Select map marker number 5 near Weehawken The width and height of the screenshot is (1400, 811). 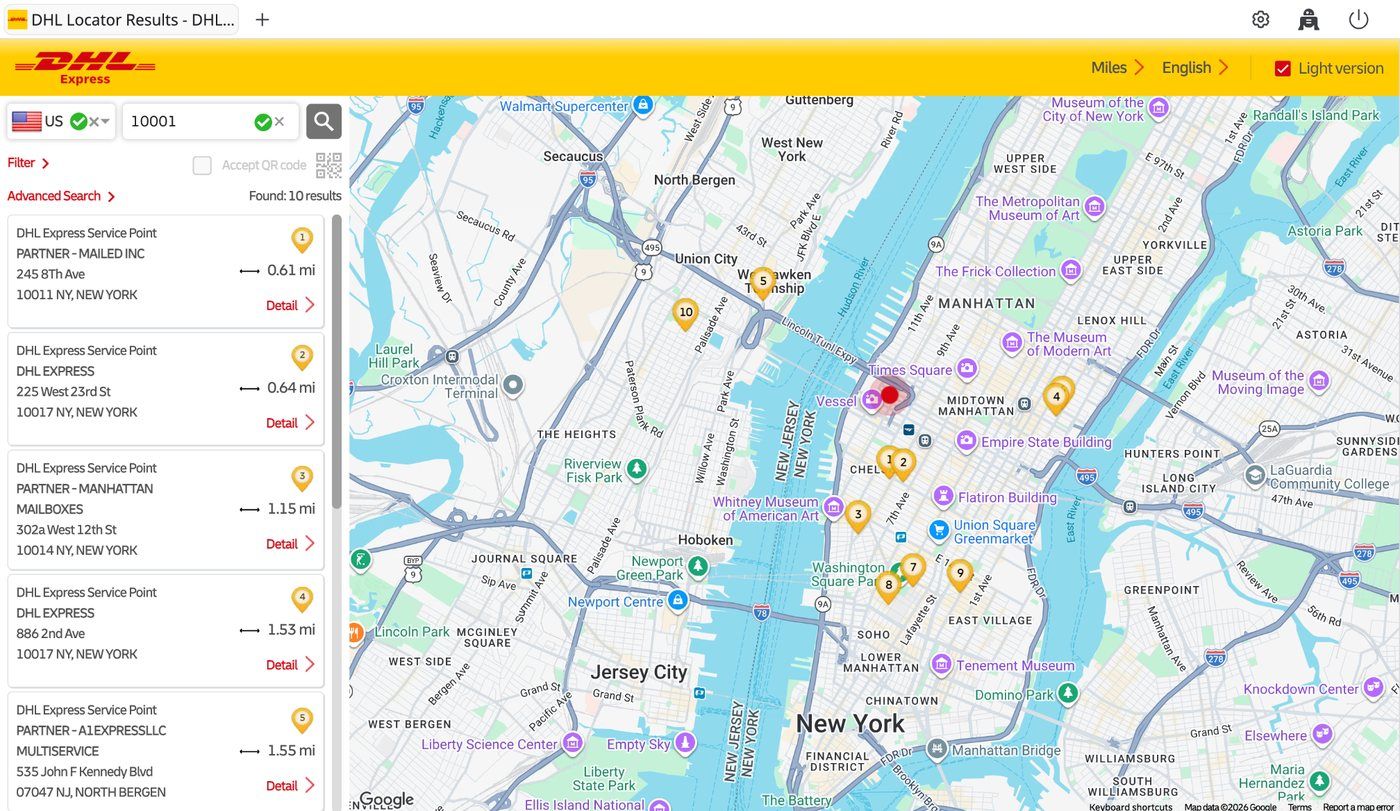tap(763, 283)
